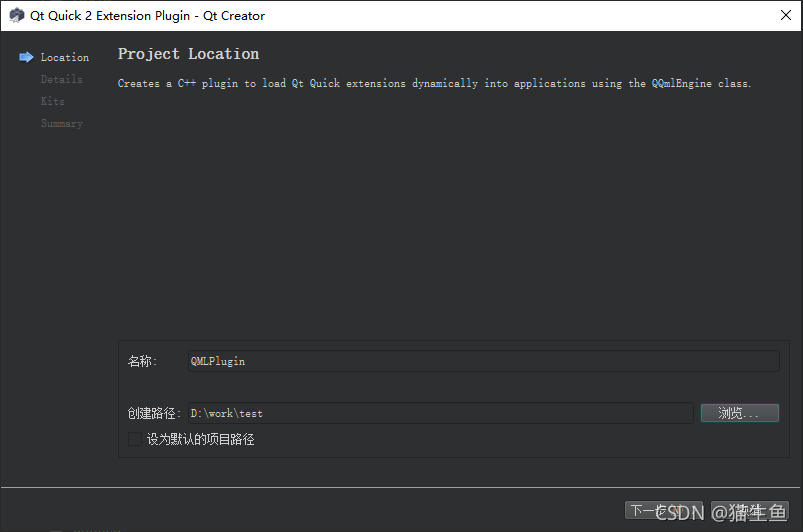Select the Kits step in wizard sidebar
Viewport: 803px width, 532px height.
click(x=53, y=101)
